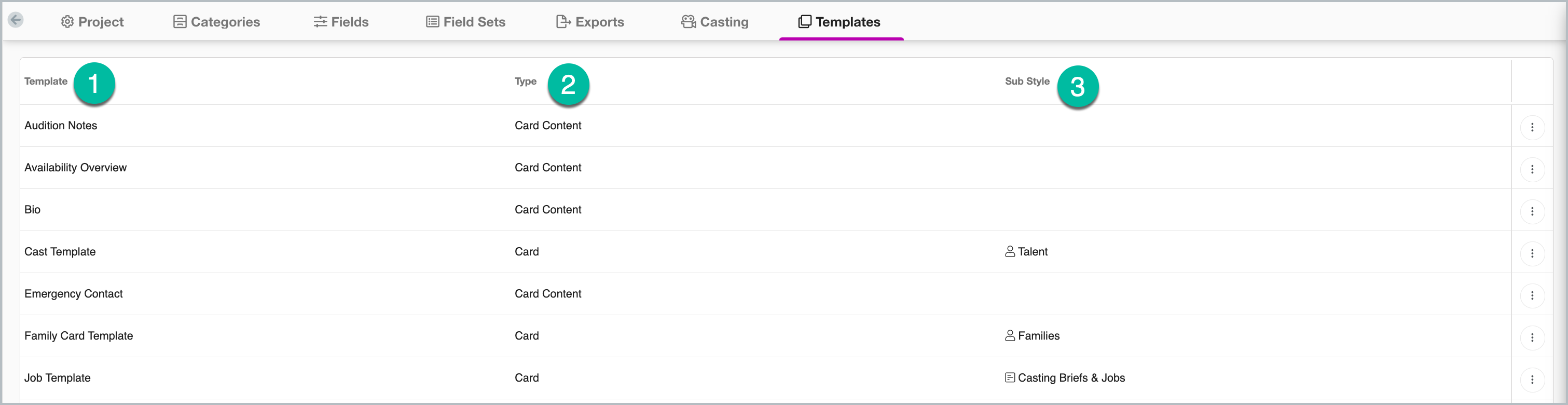The image size is (1568, 405).
Task: Open three-dot menu for Job Template
Action: click(1532, 380)
